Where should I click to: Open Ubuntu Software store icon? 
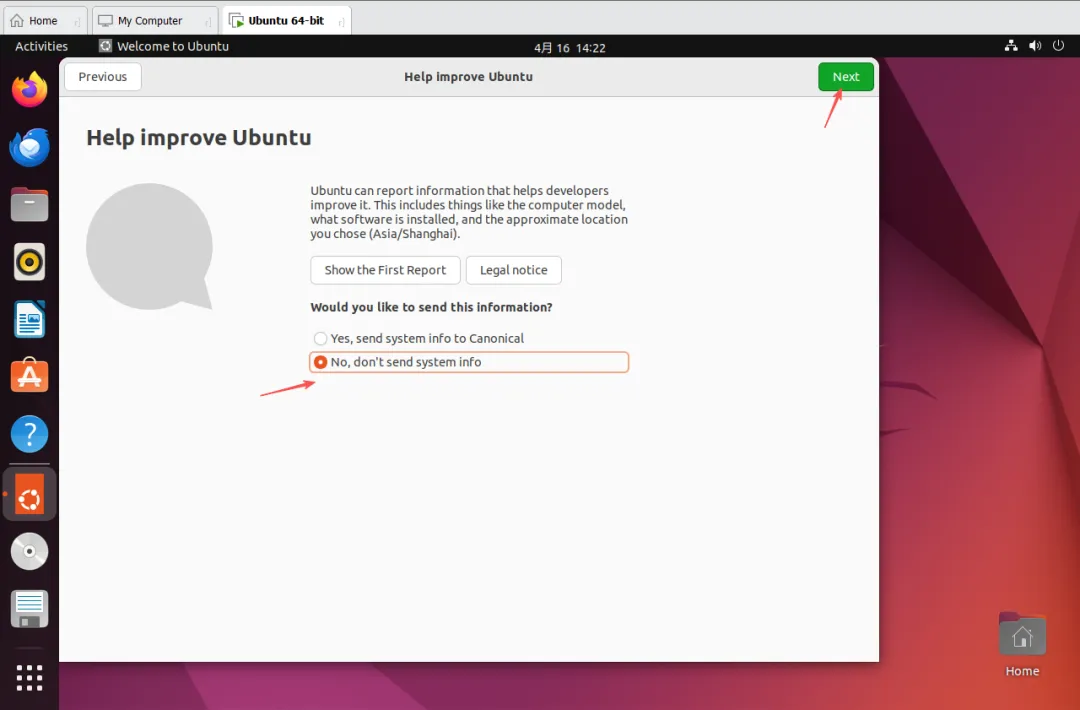tap(30, 375)
